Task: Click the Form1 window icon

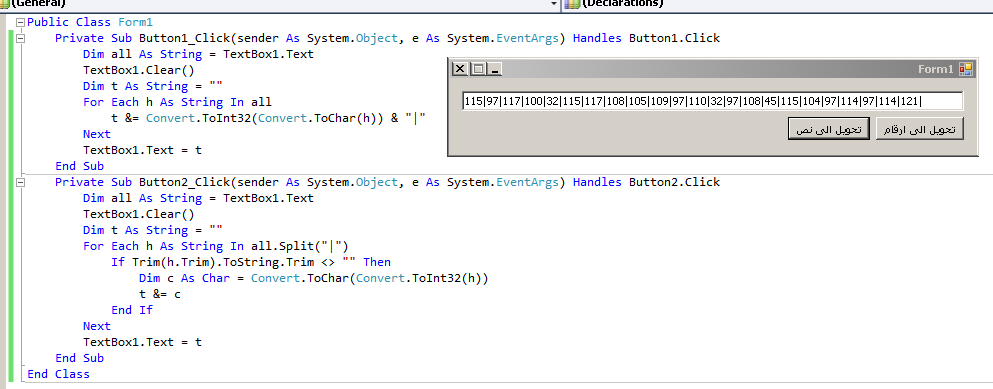Action: tap(965, 68)
